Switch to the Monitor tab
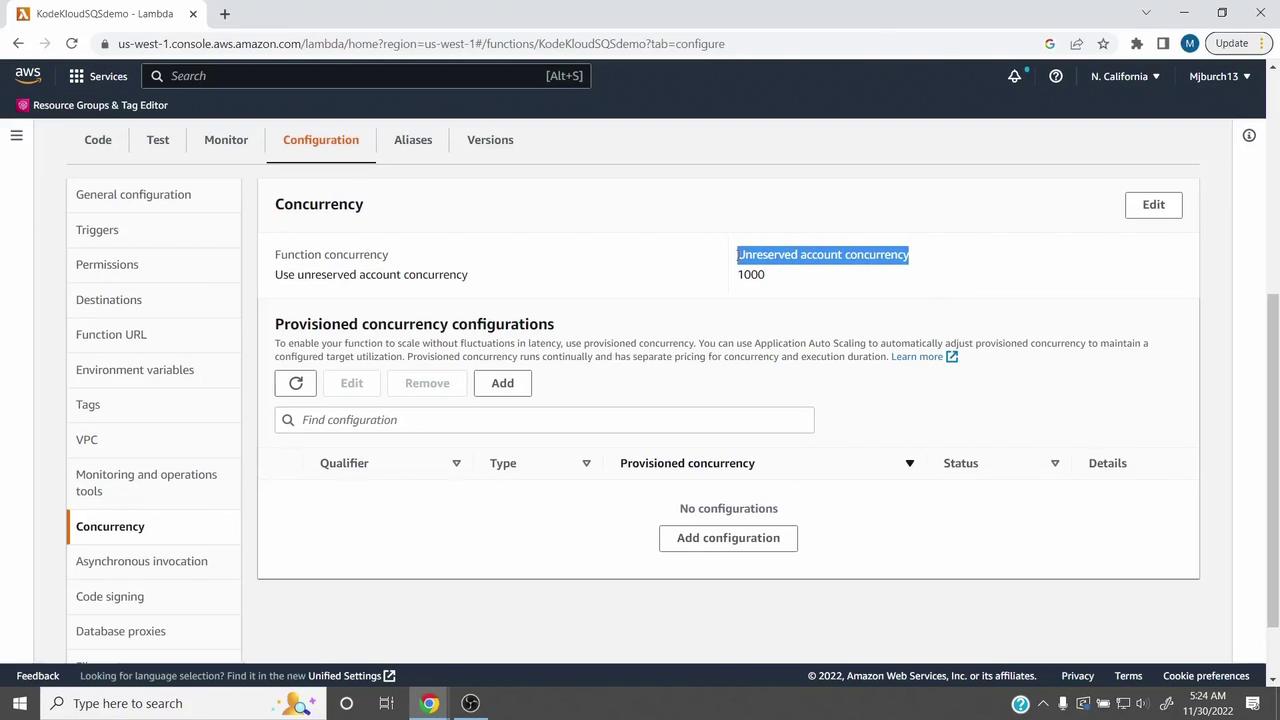This screenshot has width=1280, height=720. tap(226, 140)
